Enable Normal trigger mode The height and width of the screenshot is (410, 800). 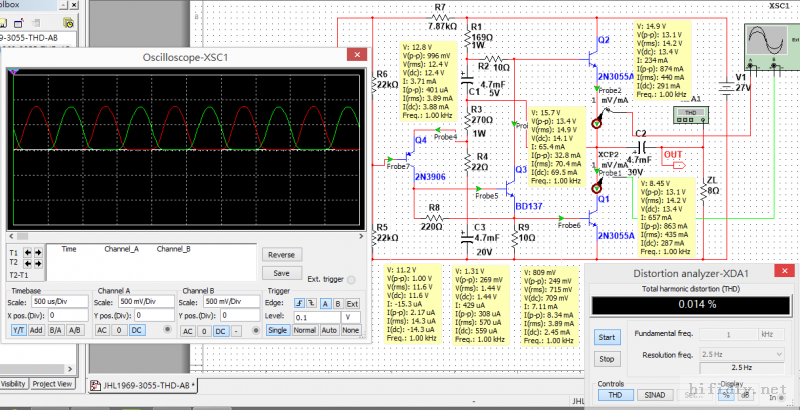coord(305,329)
